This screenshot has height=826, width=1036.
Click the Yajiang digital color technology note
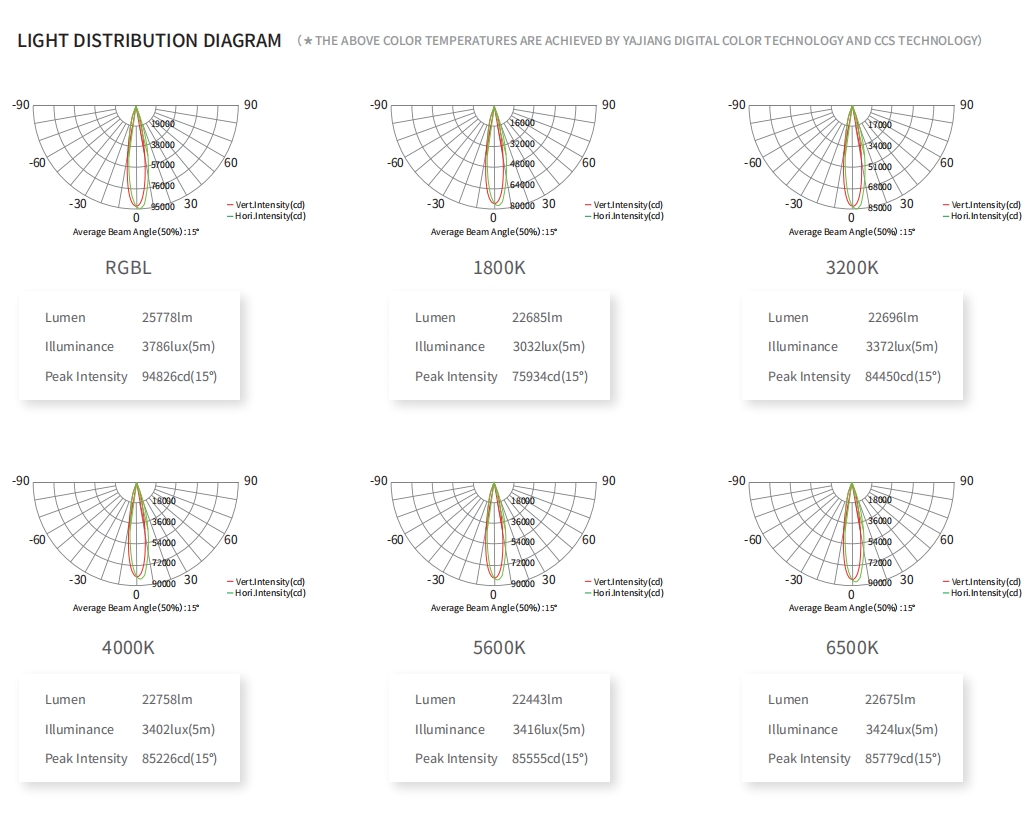pyautogui.click(x=641, y=41)
